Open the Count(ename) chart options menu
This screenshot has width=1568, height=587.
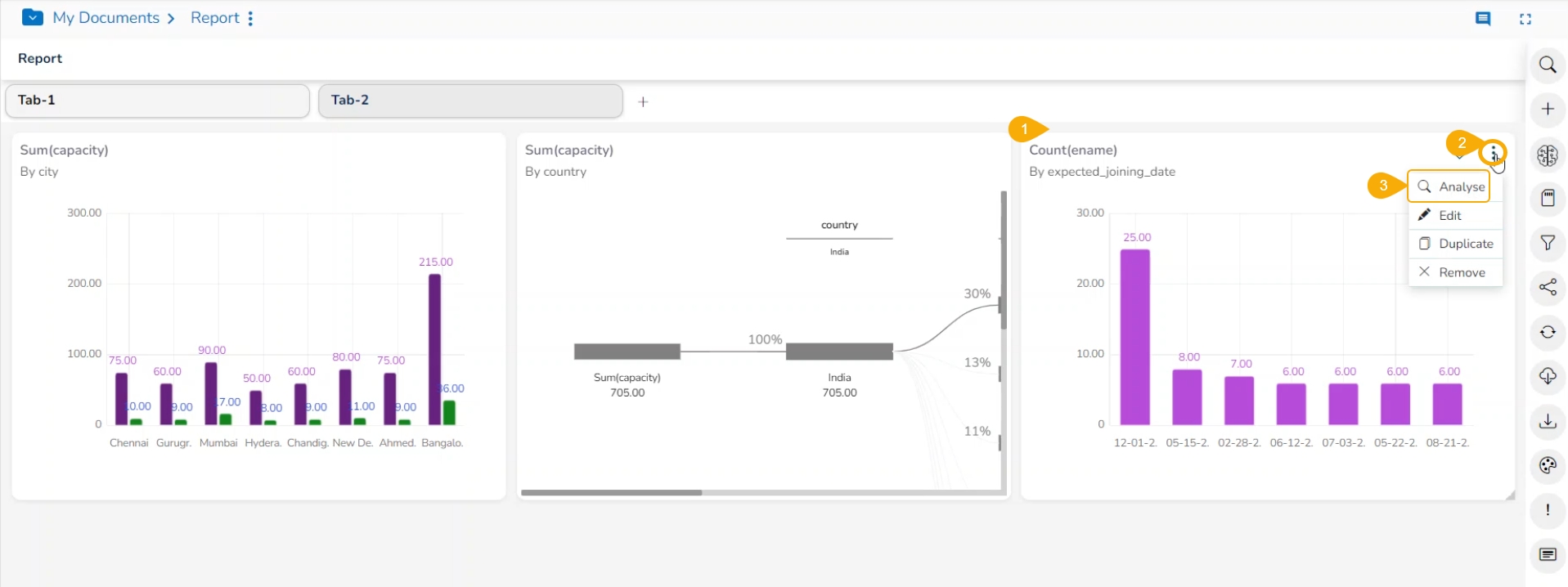(x=1493, y=153)
